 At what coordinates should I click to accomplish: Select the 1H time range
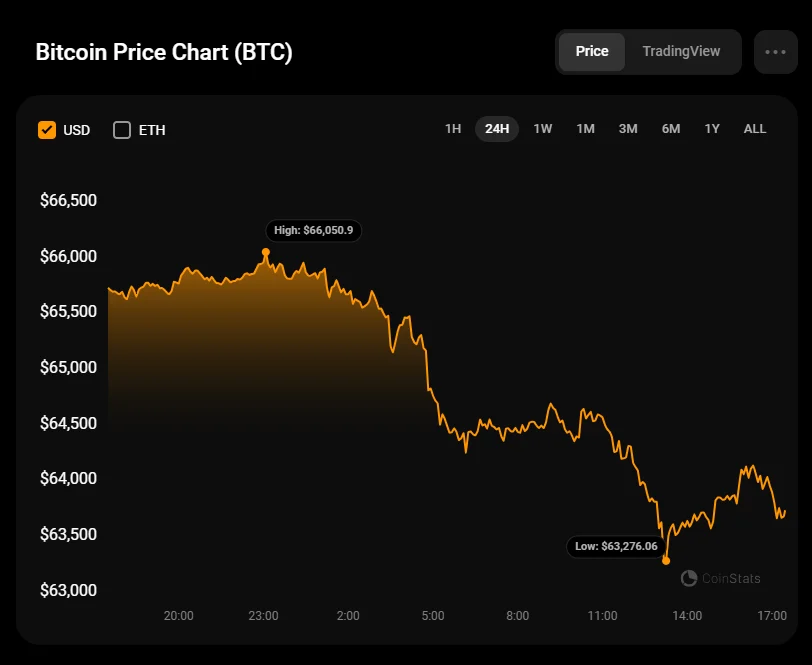point(453,129)
